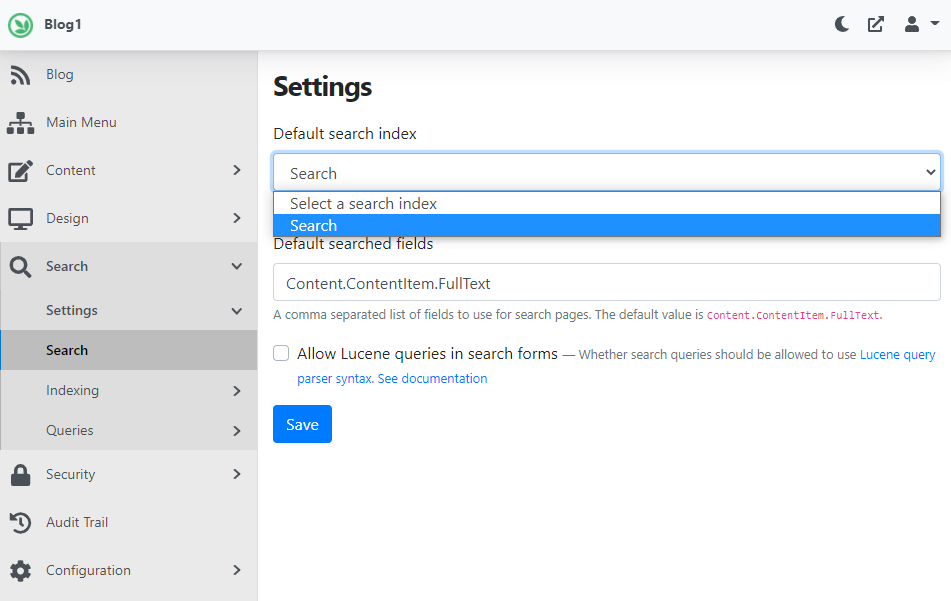Click the 'Default search index' label
Viewport: 951px width, 601px height.
[x=345, y=133]
